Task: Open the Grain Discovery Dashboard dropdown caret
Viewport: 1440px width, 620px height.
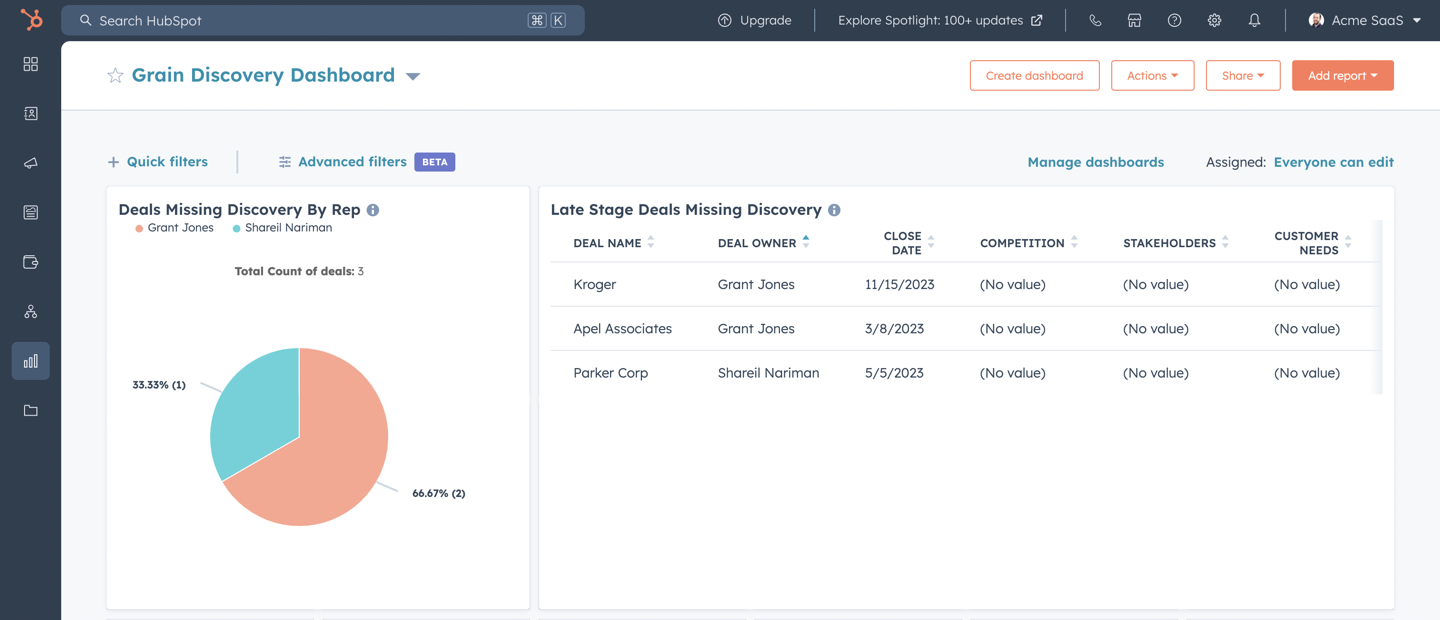Action: click(413, 76)
